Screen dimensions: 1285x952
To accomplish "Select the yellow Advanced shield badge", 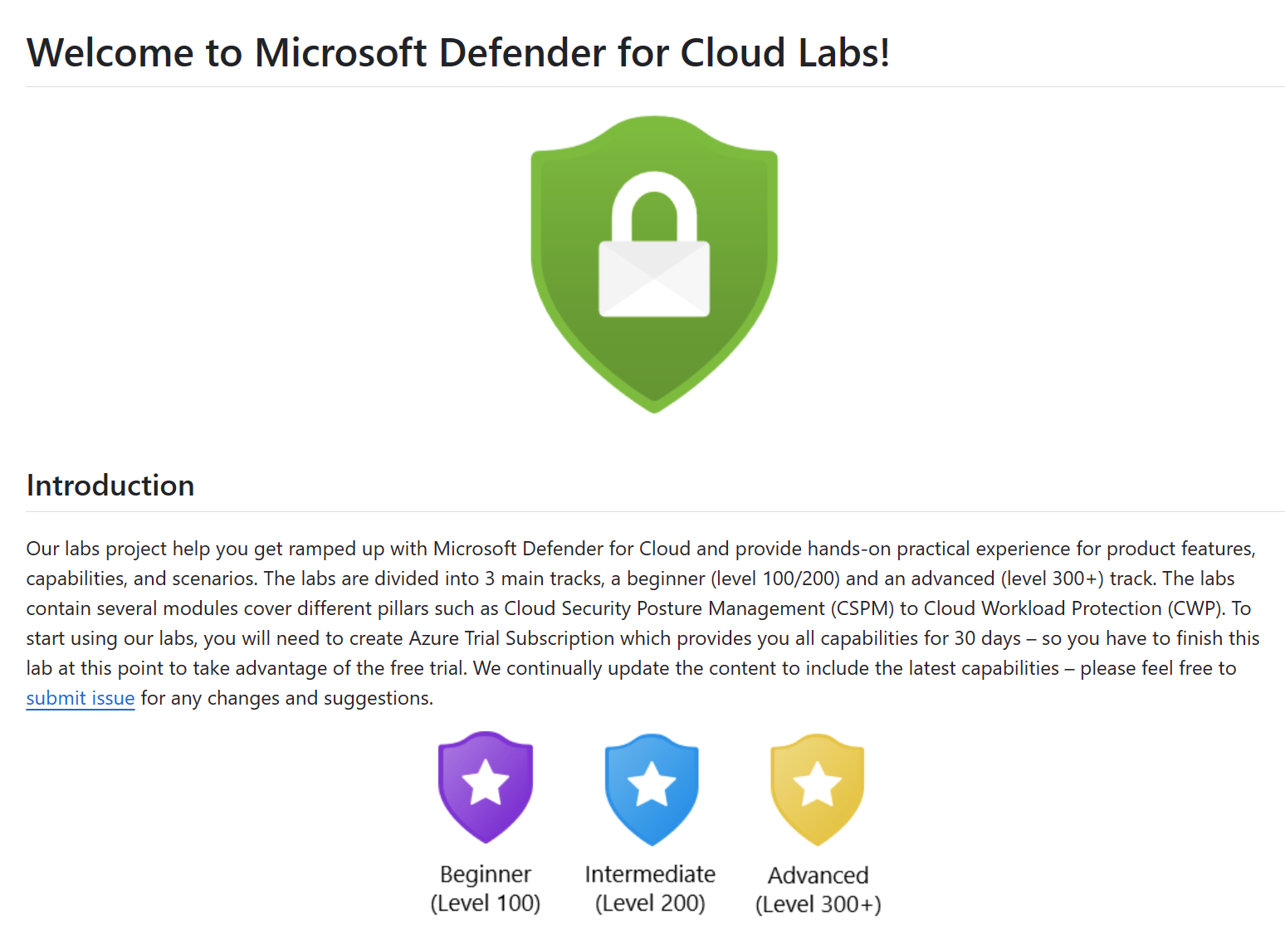I will pos(818,789).
